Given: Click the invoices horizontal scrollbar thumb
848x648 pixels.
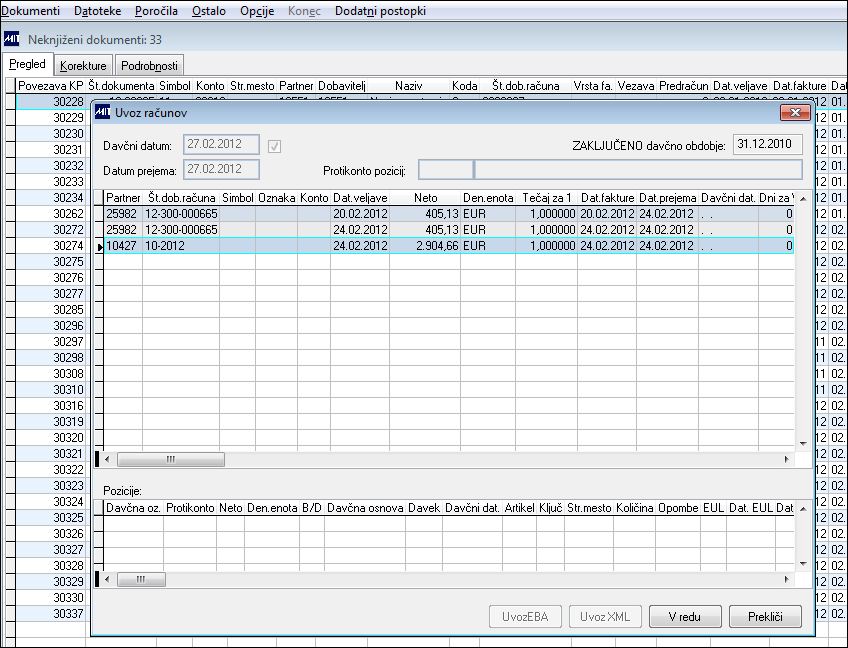Looking at the screenshot, I should click(170, 460).
